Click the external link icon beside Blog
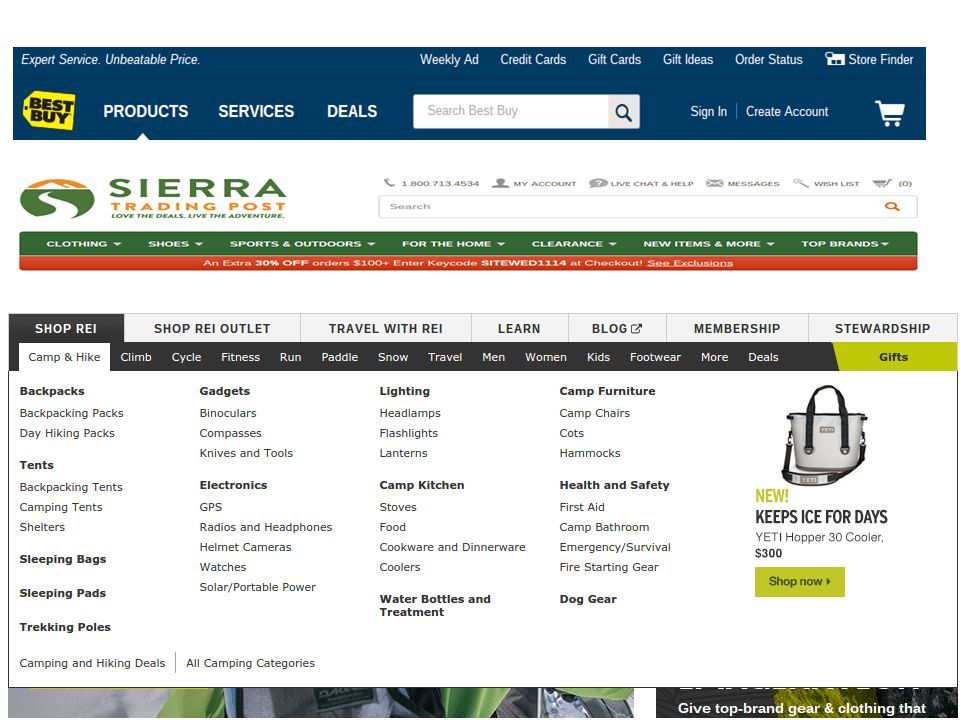The image size is (960, 720). (x=637, y=329)
